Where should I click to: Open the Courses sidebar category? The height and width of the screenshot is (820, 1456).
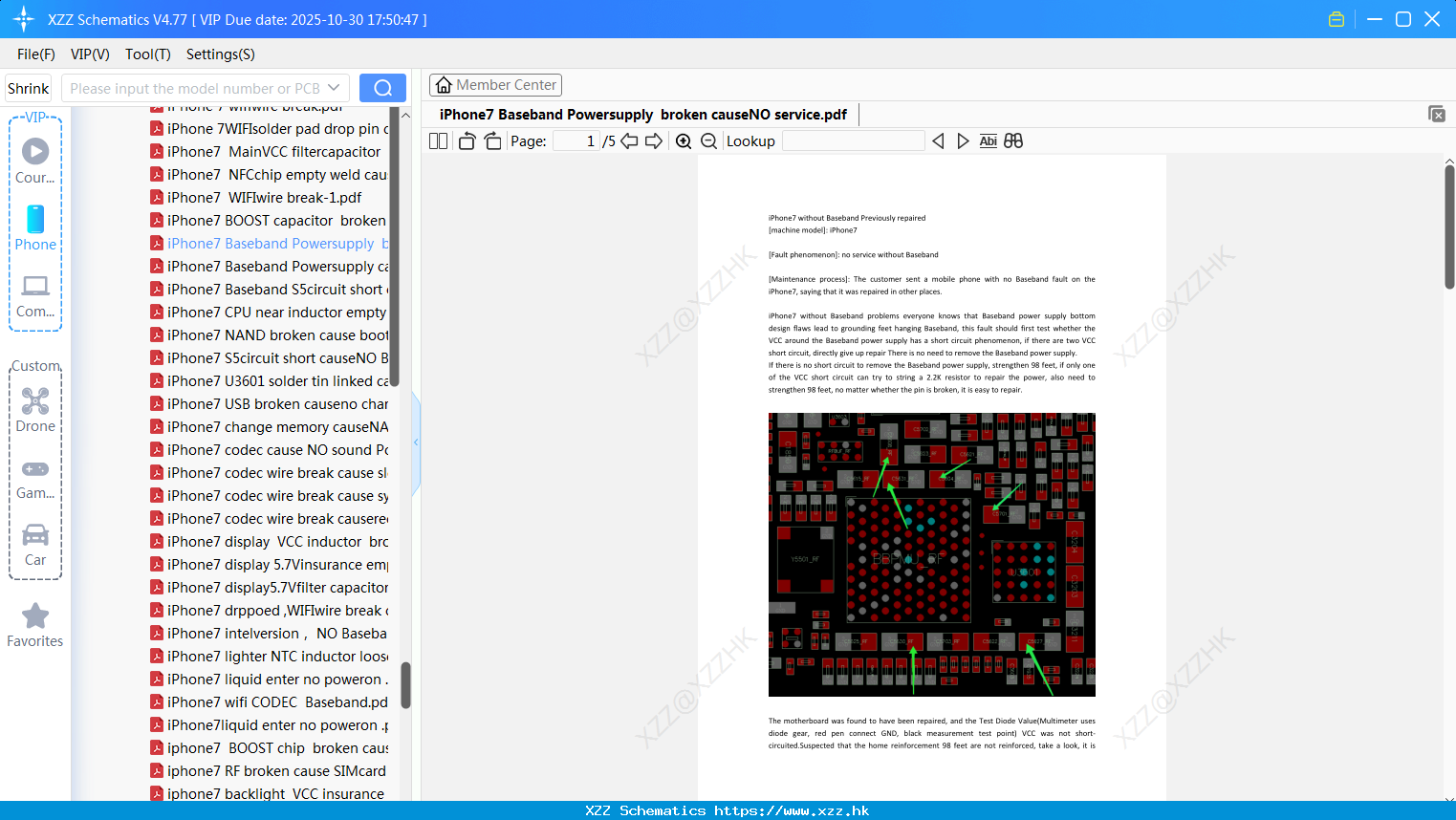coord(35,162)
